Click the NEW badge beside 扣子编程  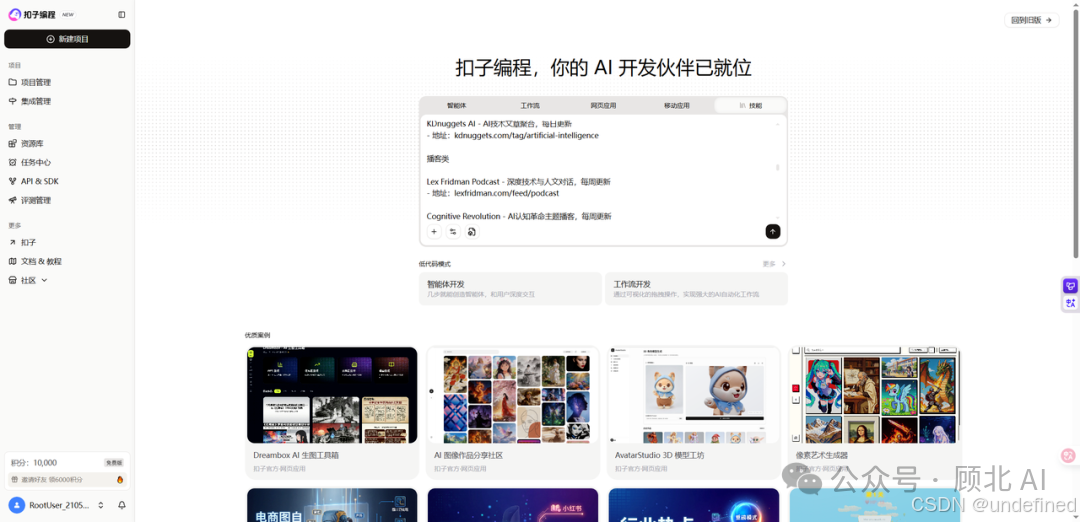[x=68, y=14]
